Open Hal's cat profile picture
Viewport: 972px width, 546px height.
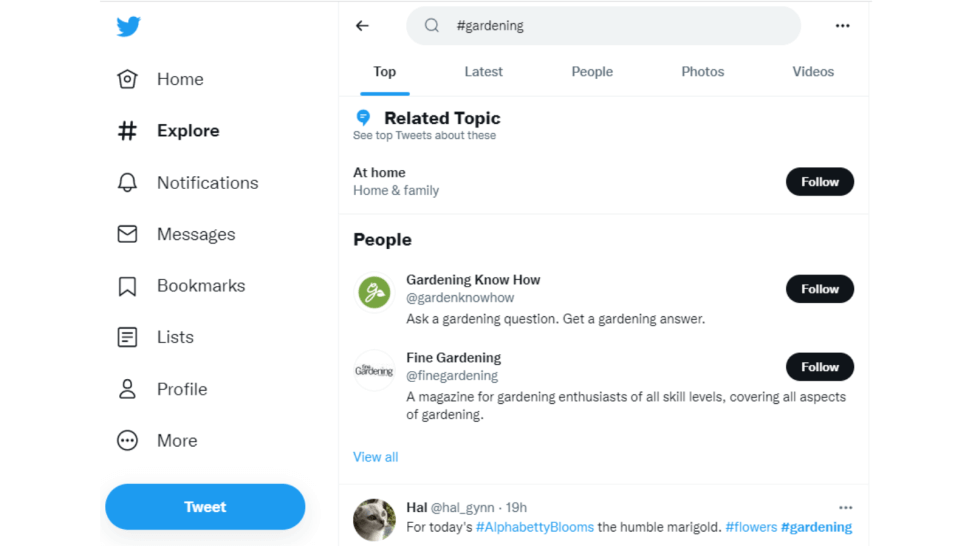click(x=374, y=519)
